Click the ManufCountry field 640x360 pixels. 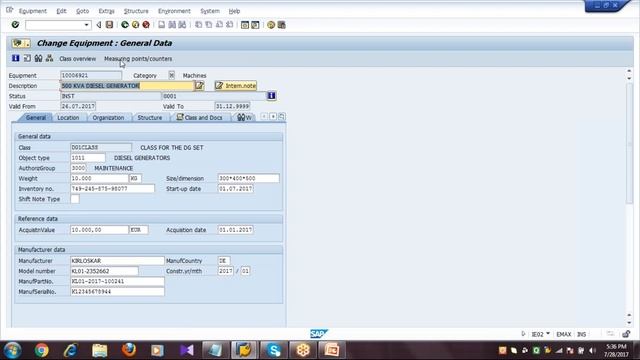tap(224, 260)
